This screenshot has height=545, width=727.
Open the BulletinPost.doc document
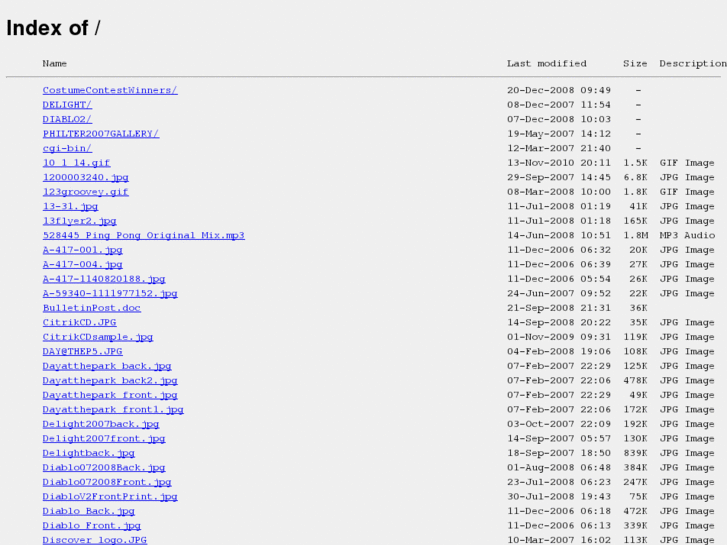[92, 308]
